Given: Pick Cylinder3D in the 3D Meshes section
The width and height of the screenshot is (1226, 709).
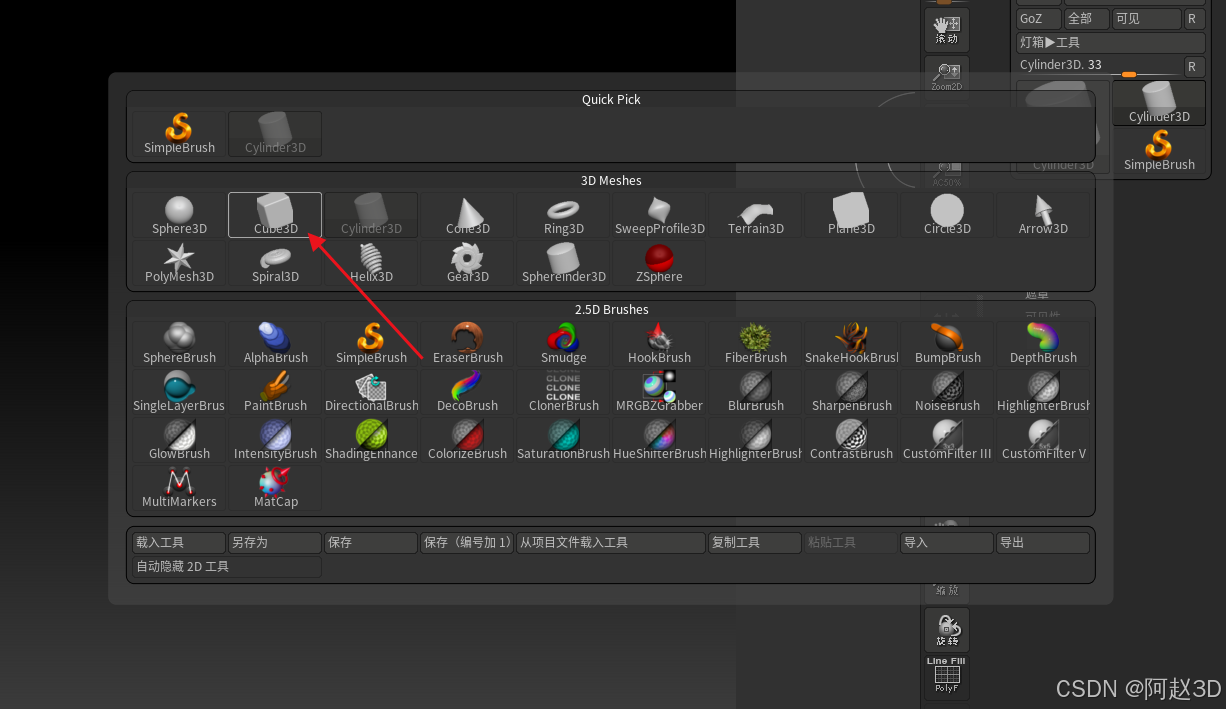Looking at the screenshot, I should (371, 215).
